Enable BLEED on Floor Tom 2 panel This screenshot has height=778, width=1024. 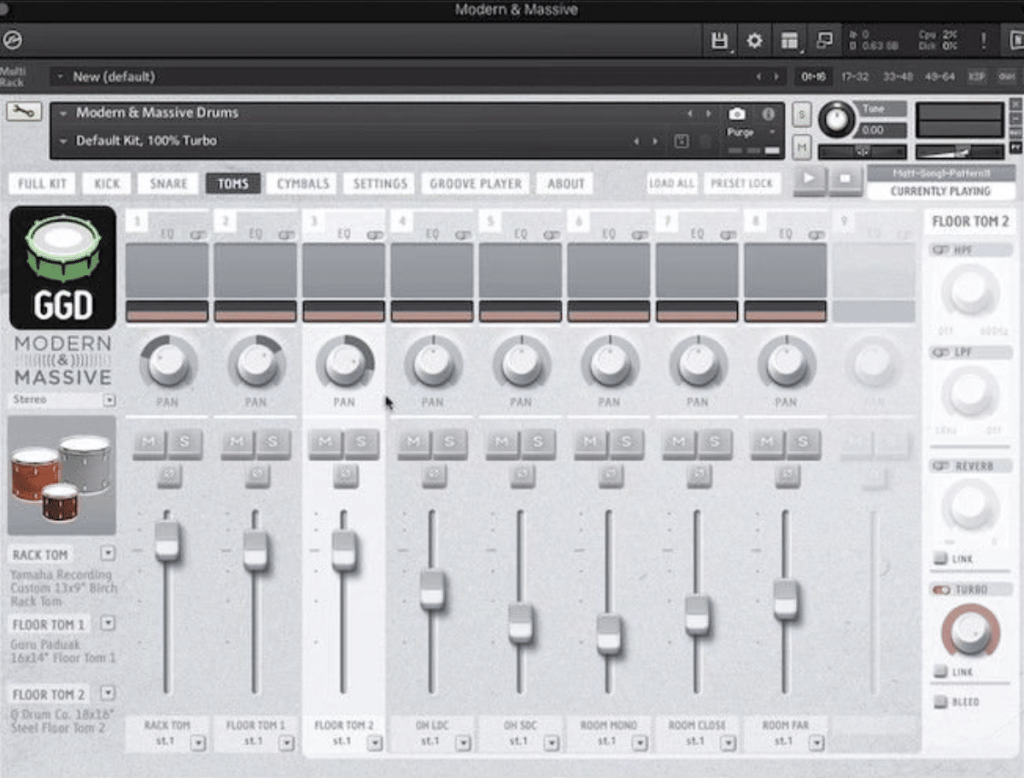[941, 702]
